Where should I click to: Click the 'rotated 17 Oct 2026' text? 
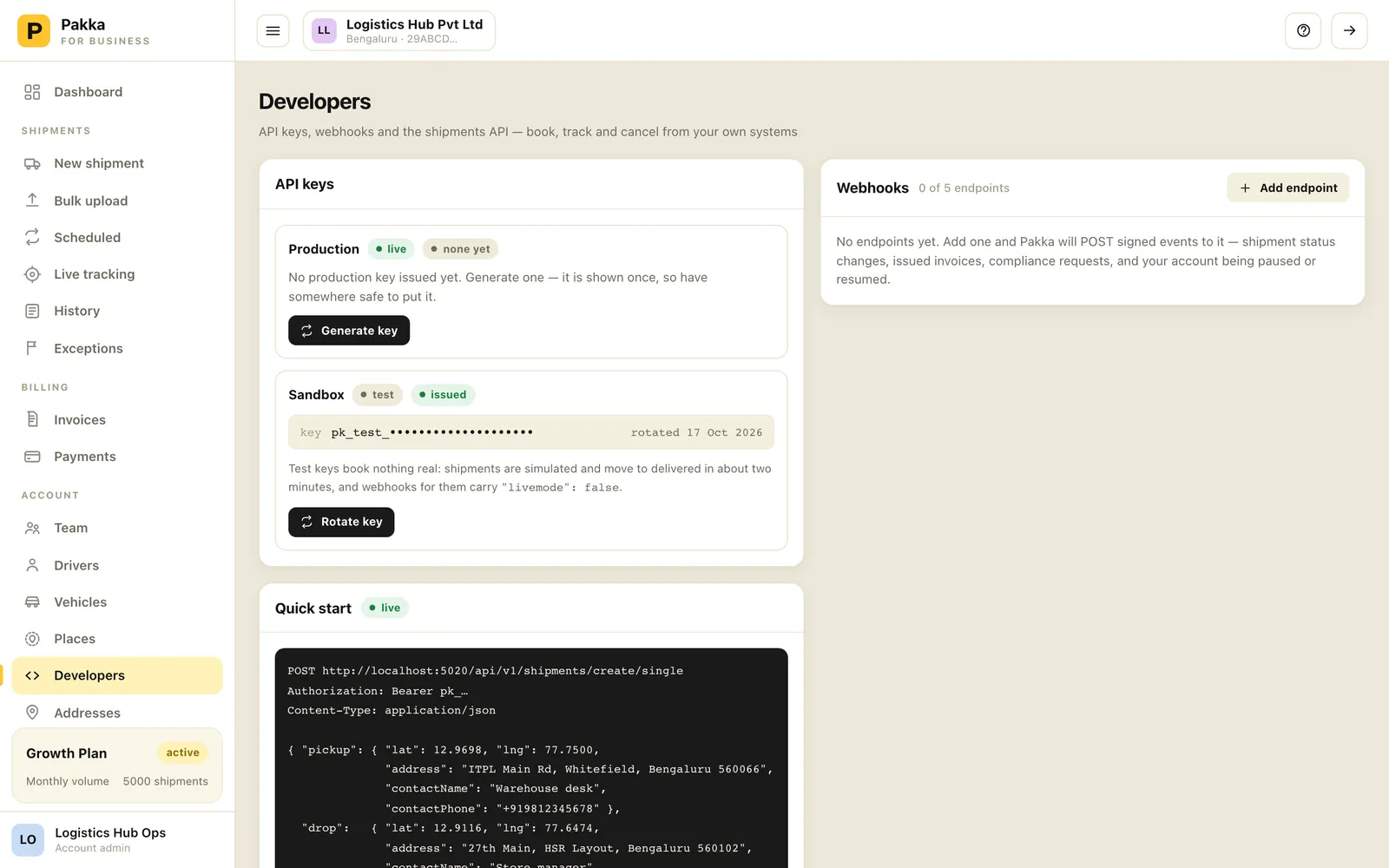point(696,432)
